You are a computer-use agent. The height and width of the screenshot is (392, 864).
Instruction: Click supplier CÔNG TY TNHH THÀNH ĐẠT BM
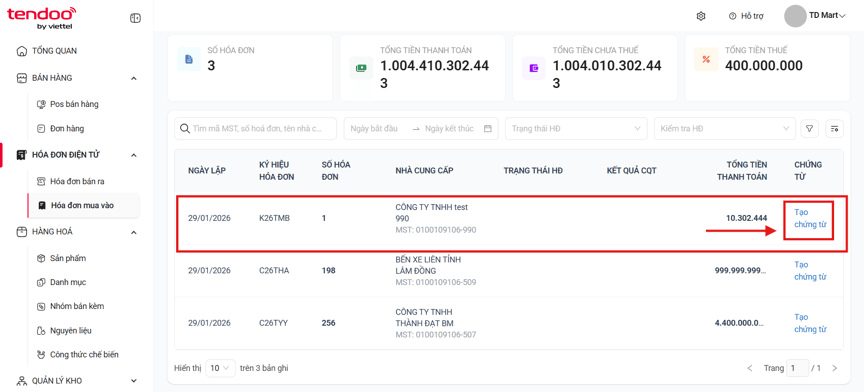pyautogui.click(x=425, y=318)
